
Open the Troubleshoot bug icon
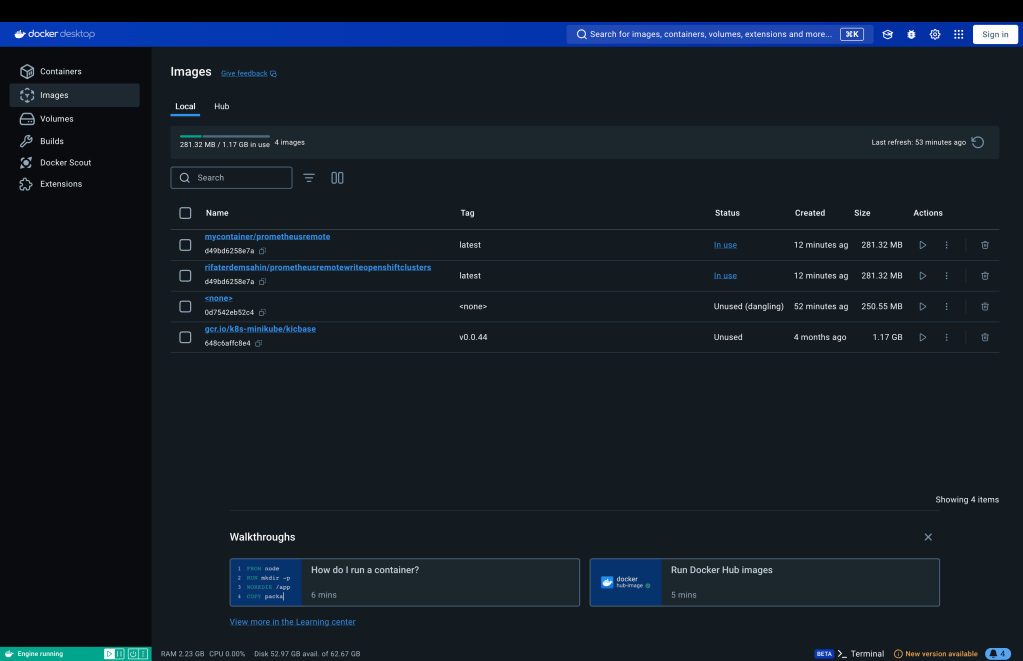coord(911,35)
